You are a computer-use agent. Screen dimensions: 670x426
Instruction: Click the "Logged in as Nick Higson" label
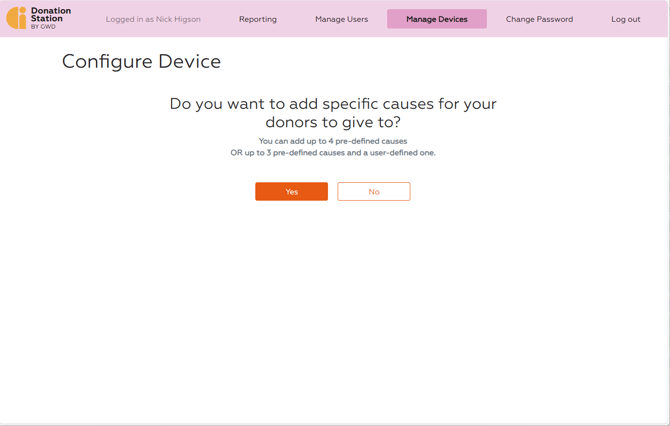(153, 19)
